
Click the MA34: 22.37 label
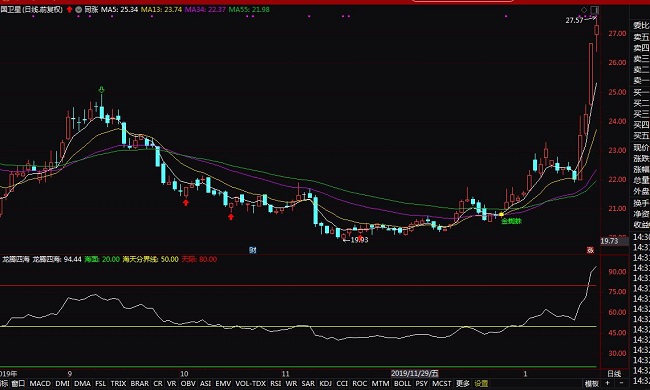coord(205,9)
